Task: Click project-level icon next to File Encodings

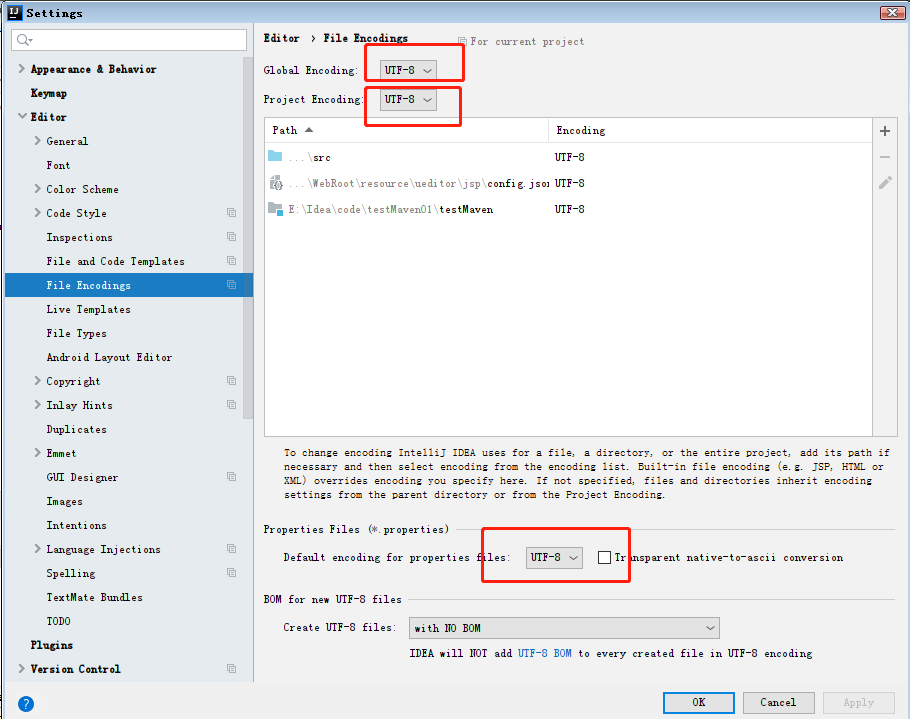Action: pyautogui.click(x=232, y=285)
